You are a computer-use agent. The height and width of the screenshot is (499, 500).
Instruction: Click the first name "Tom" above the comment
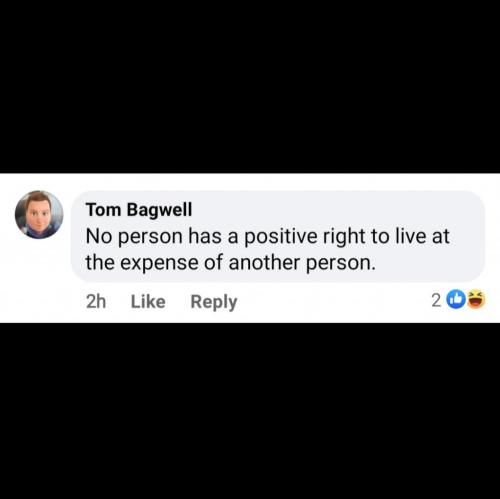pos(104,210)
